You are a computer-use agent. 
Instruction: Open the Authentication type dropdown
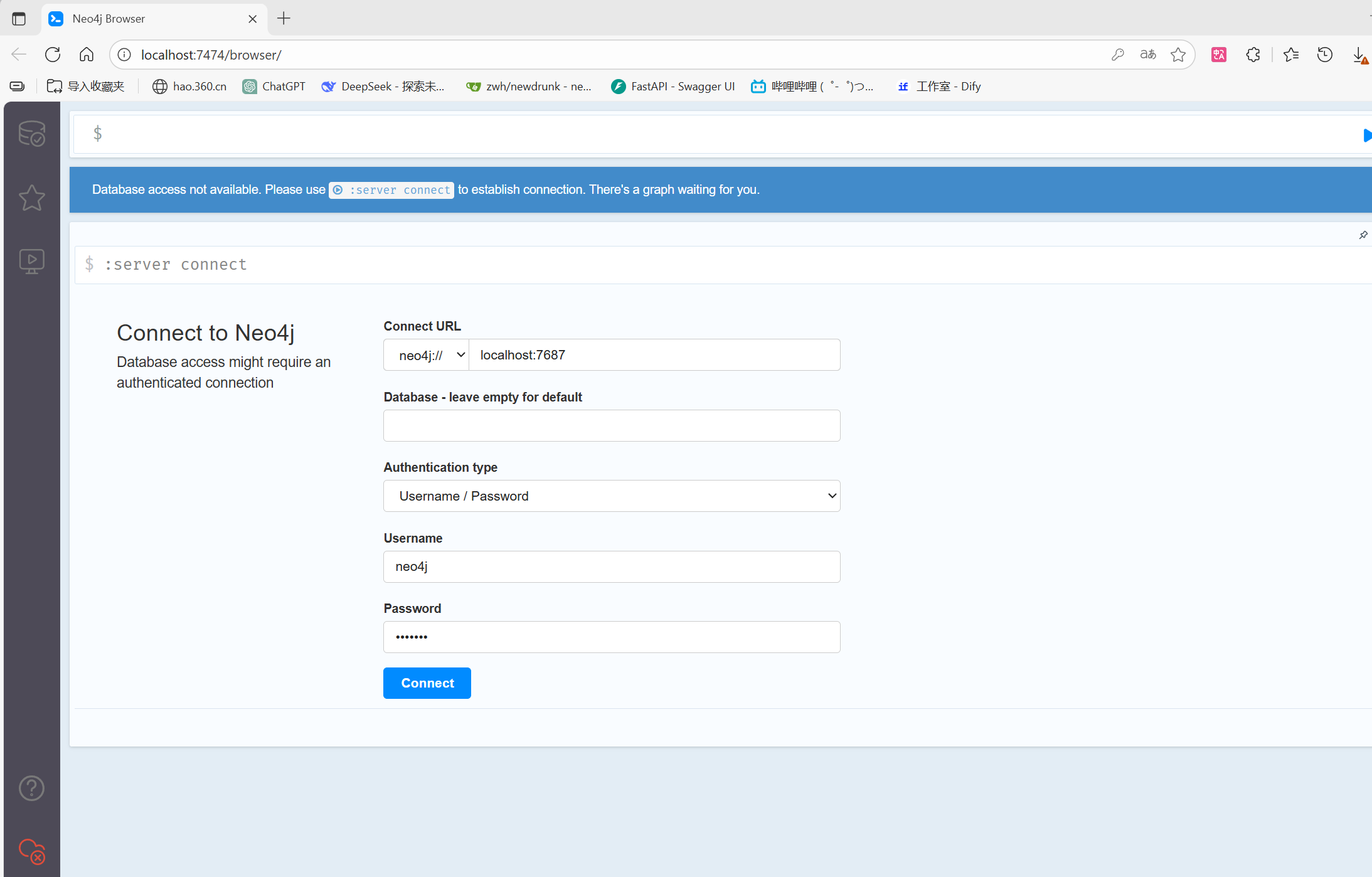point(612,496)
